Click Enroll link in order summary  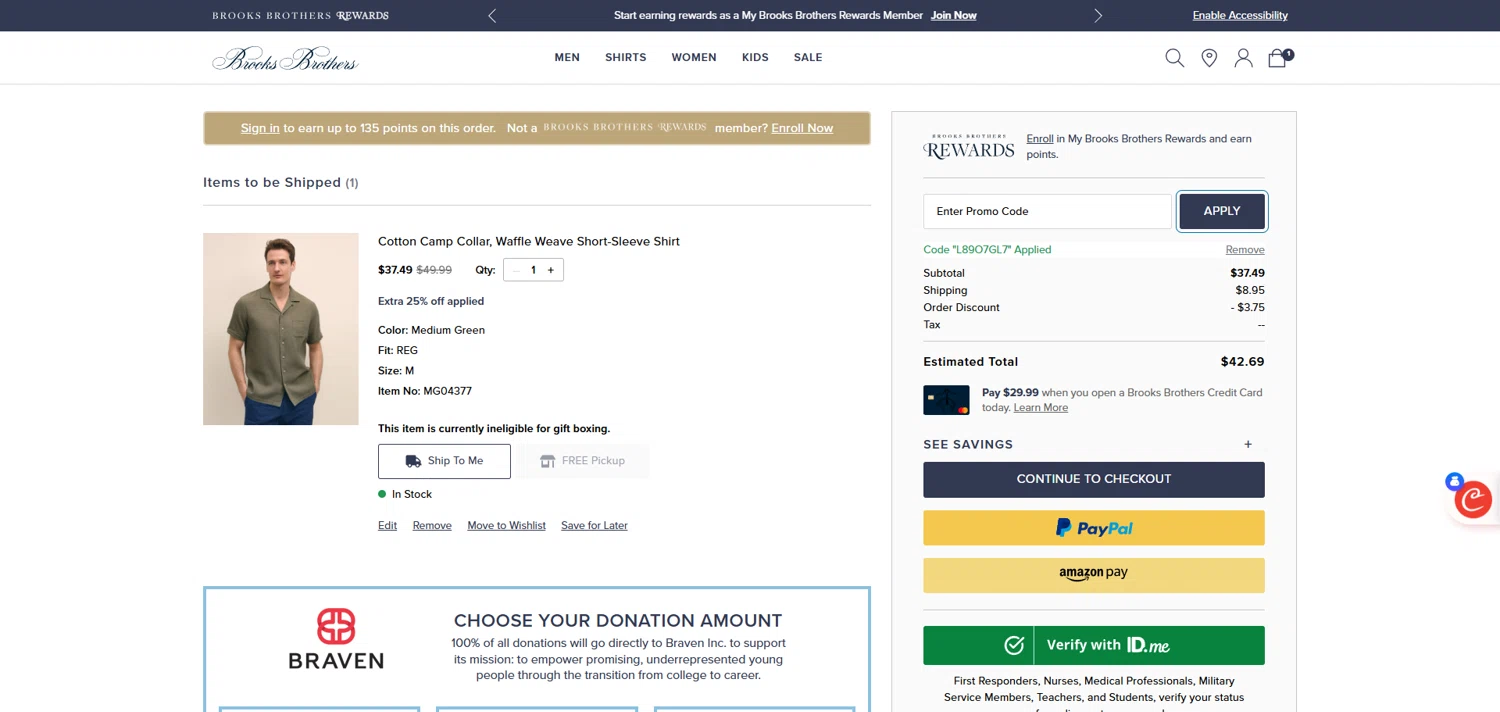[1040, 139]
